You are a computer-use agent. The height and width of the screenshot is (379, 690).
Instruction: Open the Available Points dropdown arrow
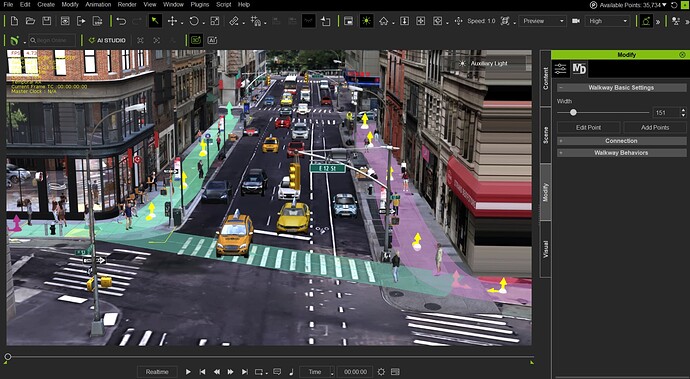664,5
